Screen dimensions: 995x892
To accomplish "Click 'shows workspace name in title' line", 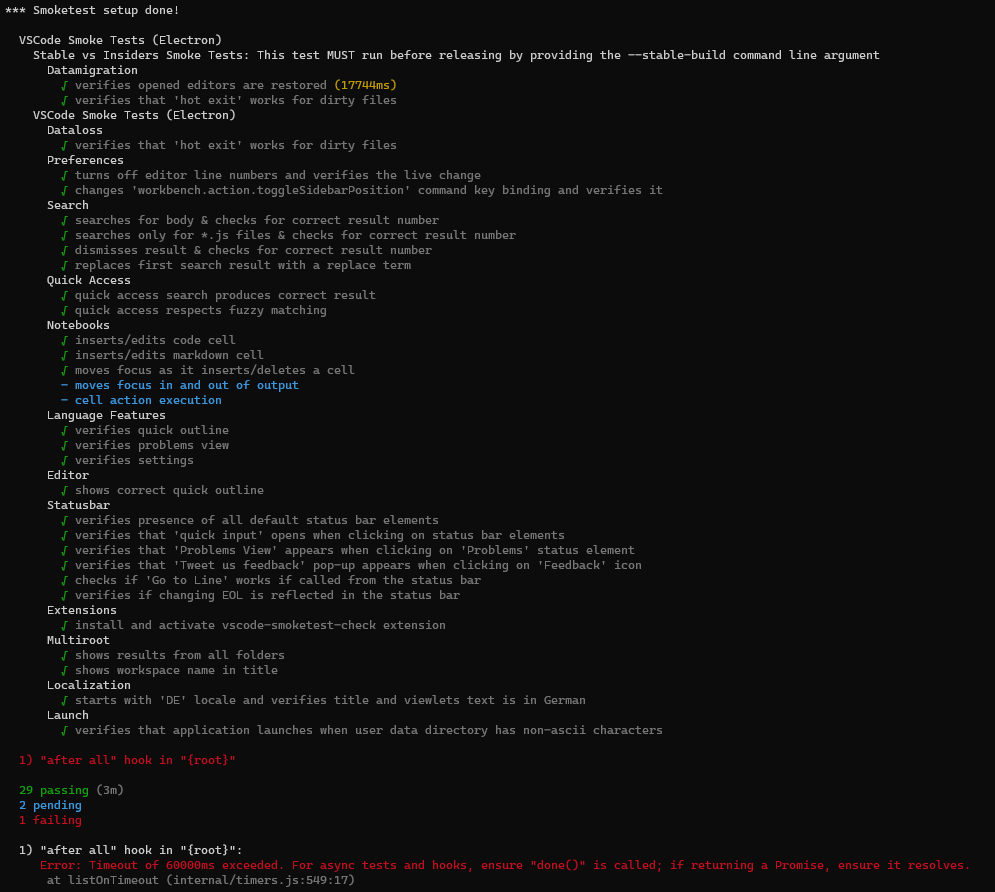I will (x=169, y=671).
